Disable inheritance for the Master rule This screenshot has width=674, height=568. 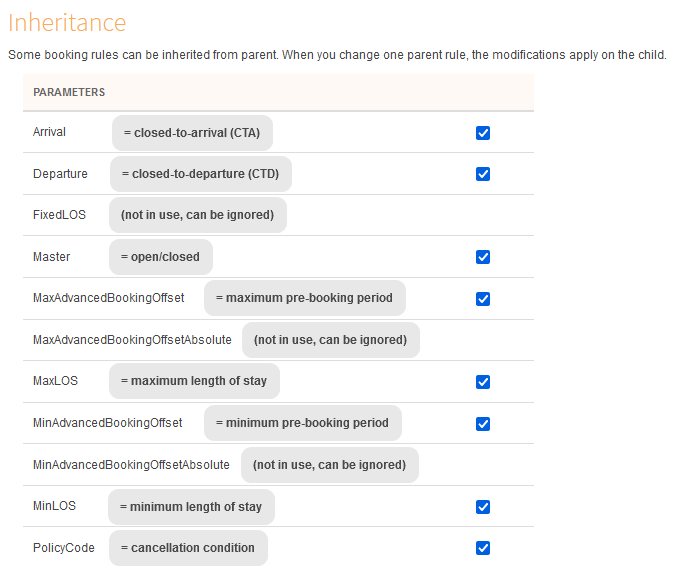click(483, 257)
